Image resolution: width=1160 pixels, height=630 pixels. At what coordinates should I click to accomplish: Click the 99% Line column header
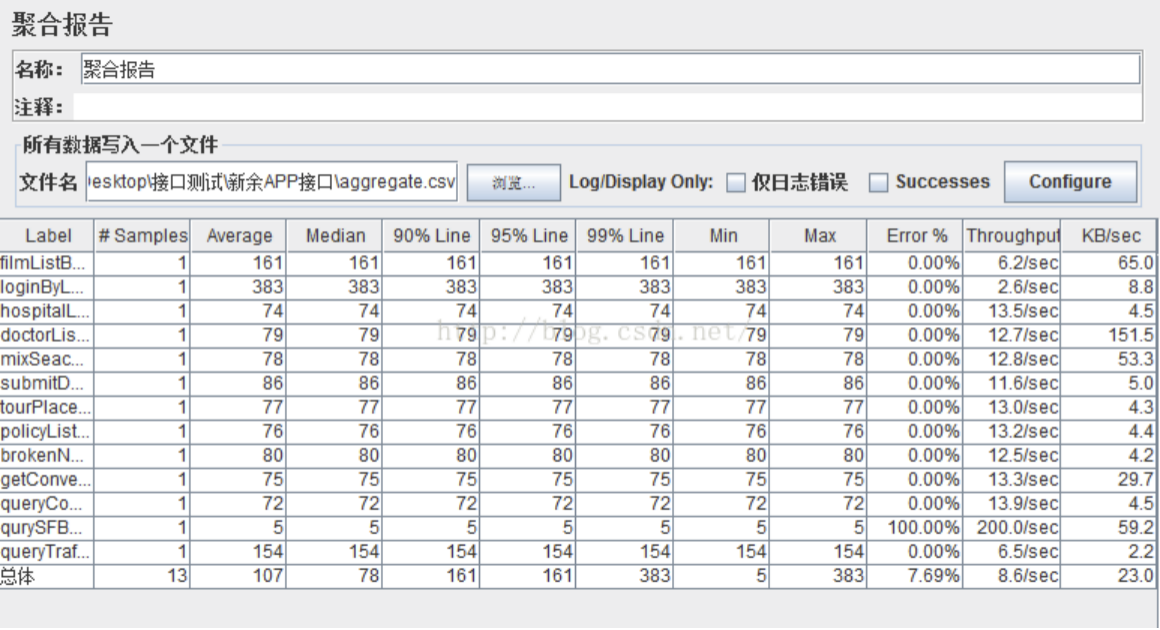tap(624, 236)
